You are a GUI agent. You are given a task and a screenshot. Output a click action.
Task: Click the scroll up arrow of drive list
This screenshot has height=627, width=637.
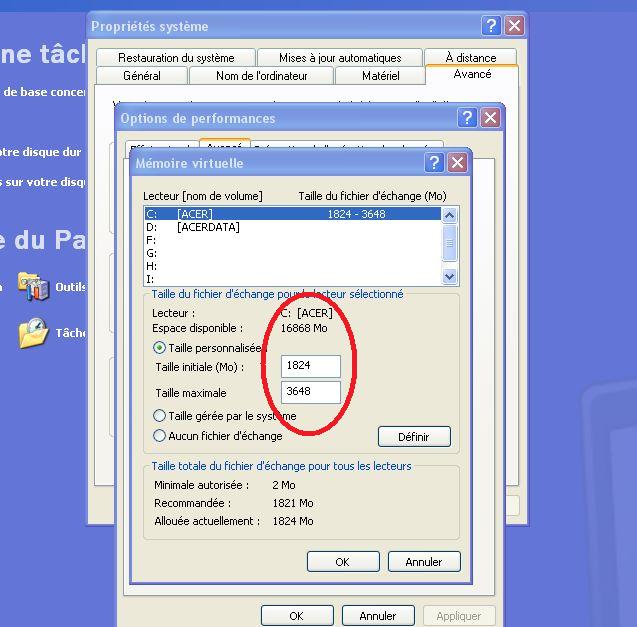pos(449,215)
